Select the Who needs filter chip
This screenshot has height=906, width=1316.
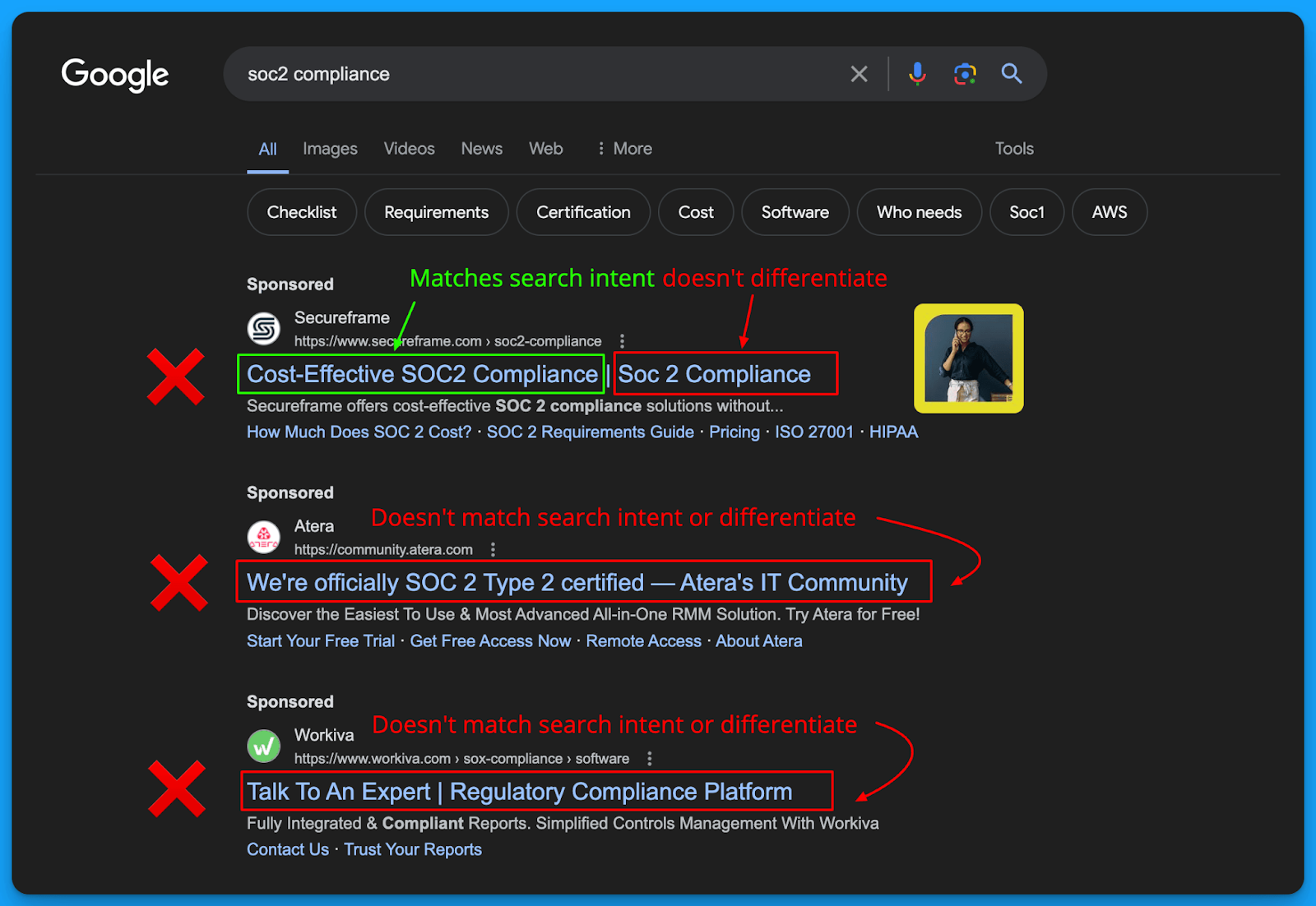coord(920,212)
